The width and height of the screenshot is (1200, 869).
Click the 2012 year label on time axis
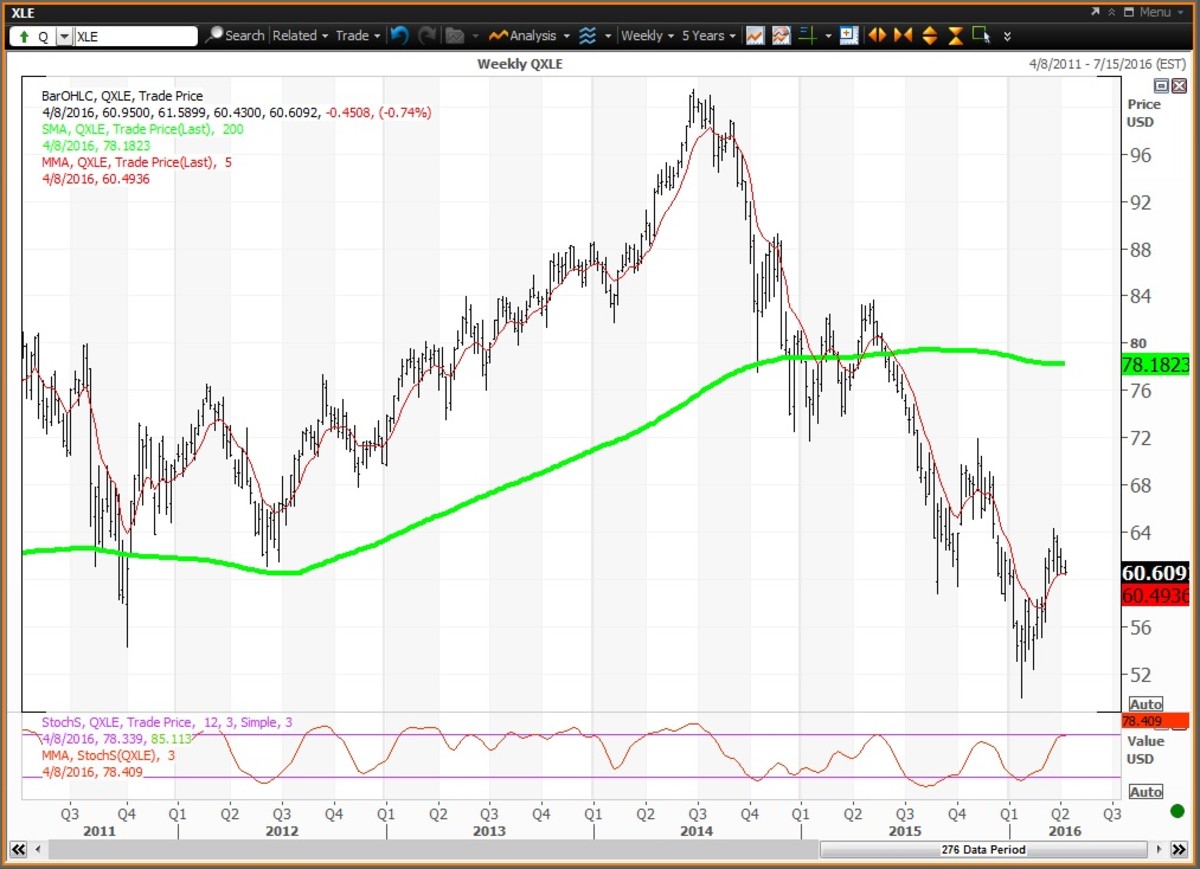(281, 831)
